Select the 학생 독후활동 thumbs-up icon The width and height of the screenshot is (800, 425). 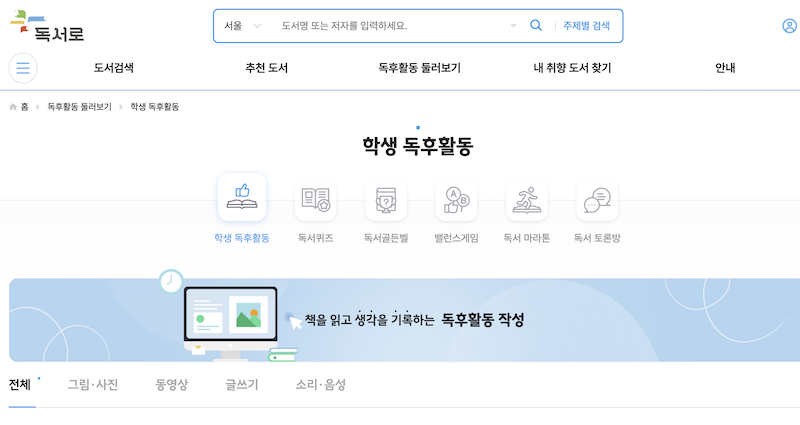pyautogui.click(x=242, y=198)
